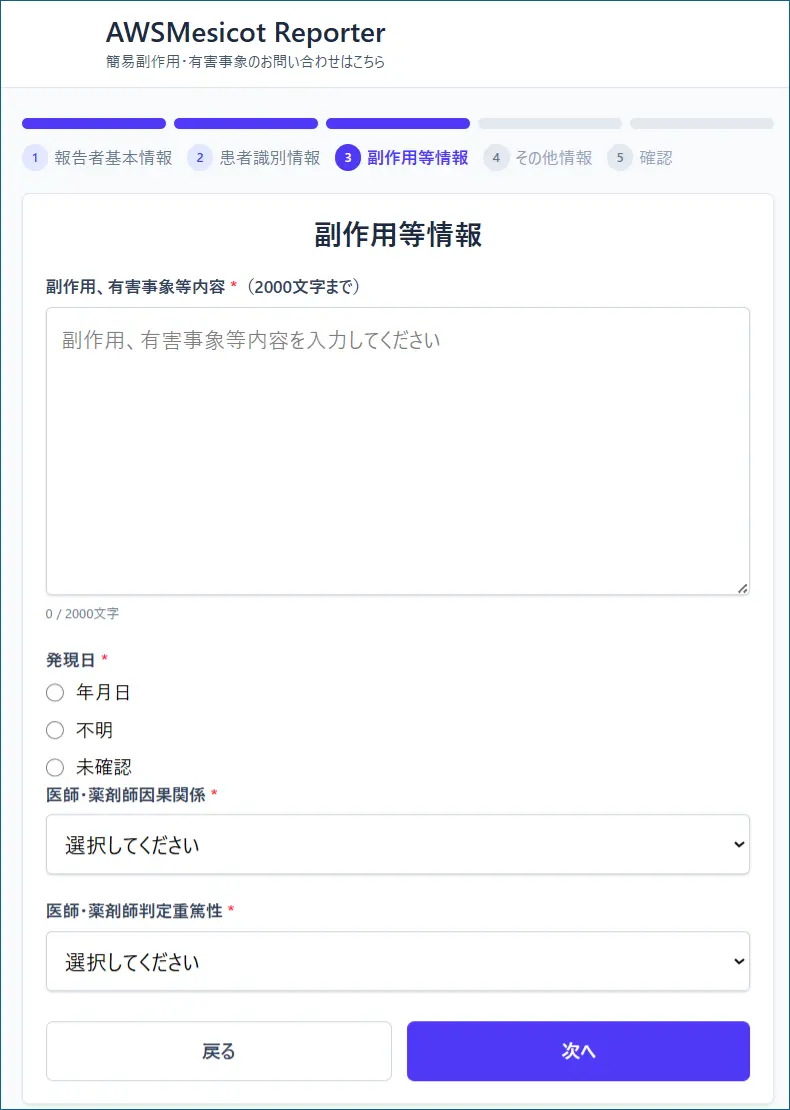Viewport: 790px width, 1110px height.
Task: Select the 年月日 radio button
Action: pyautogui.click(x=55, y=693)
